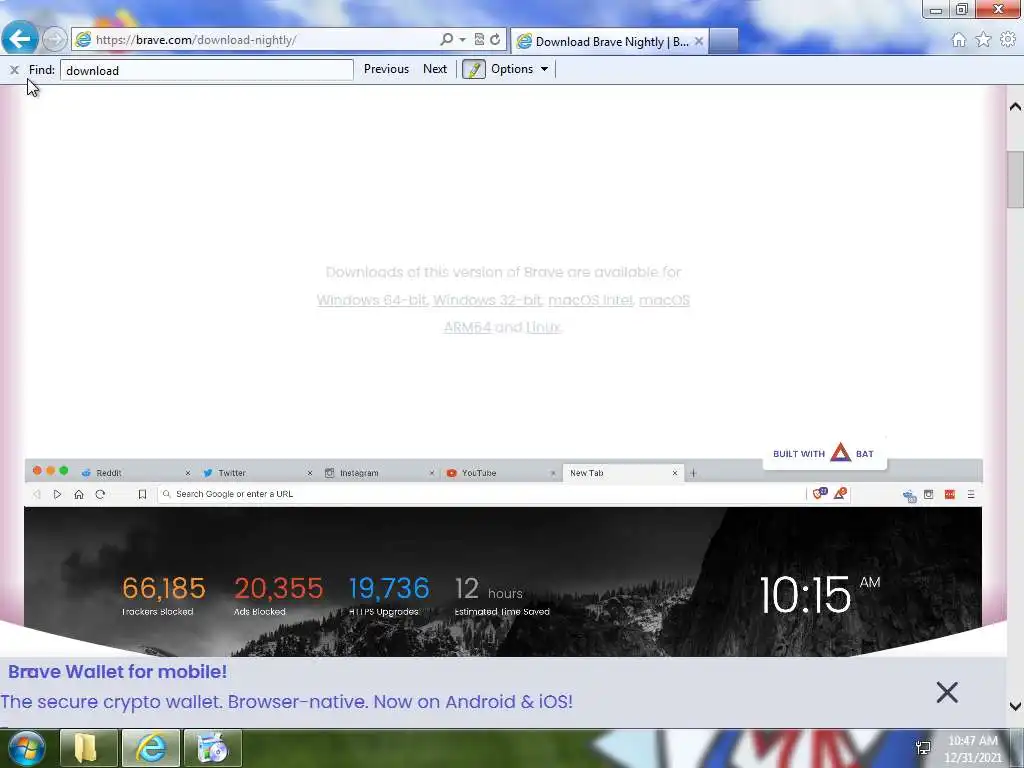Click the vertical scrollbar thumb
Image resolution: width=1024 pixels, height=768 pixels.
(1015, 180)
